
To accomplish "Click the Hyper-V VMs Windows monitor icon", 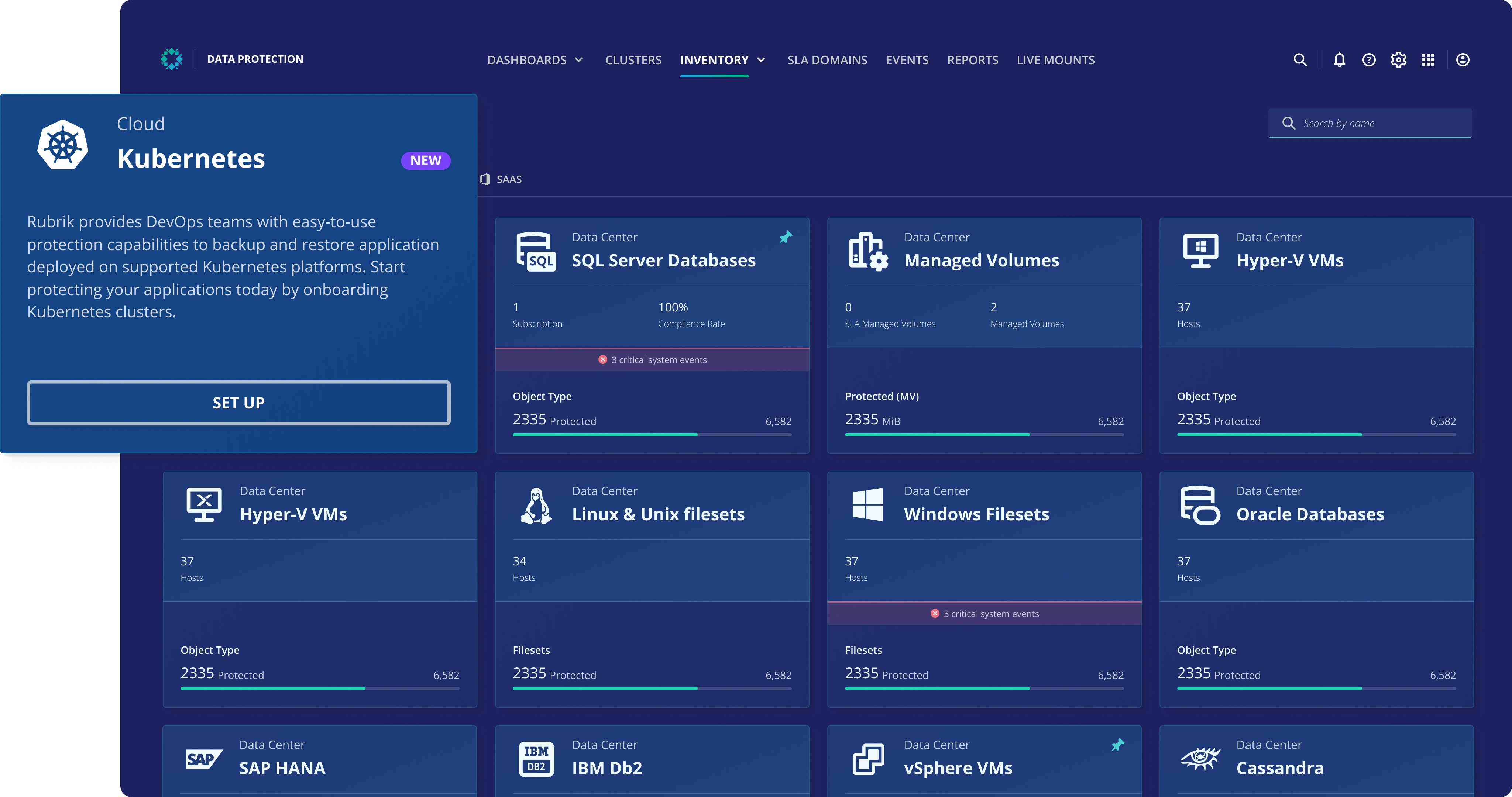I will coord(1200,251).
